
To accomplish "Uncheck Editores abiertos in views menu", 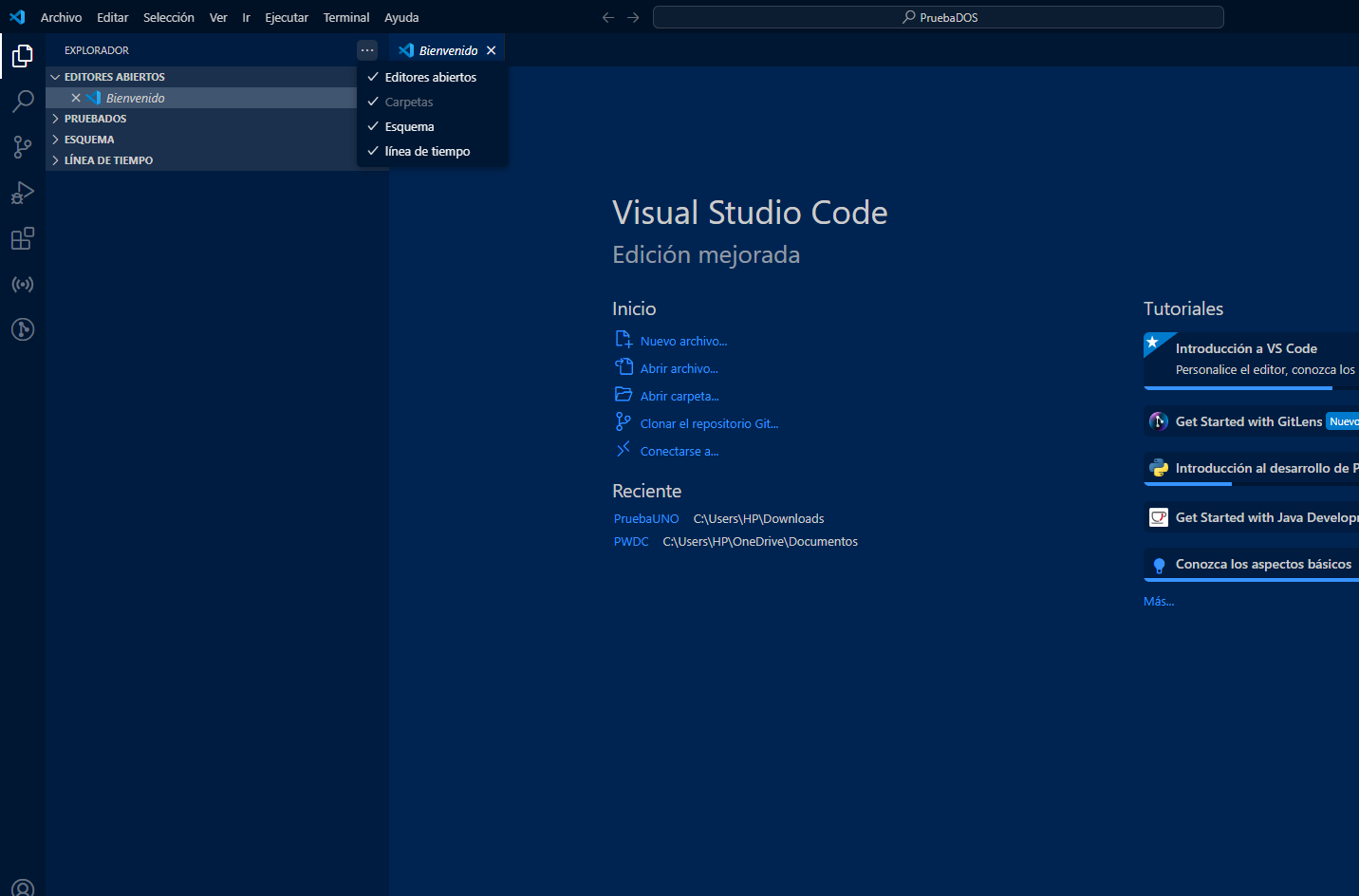I will (x=433, y=77).
